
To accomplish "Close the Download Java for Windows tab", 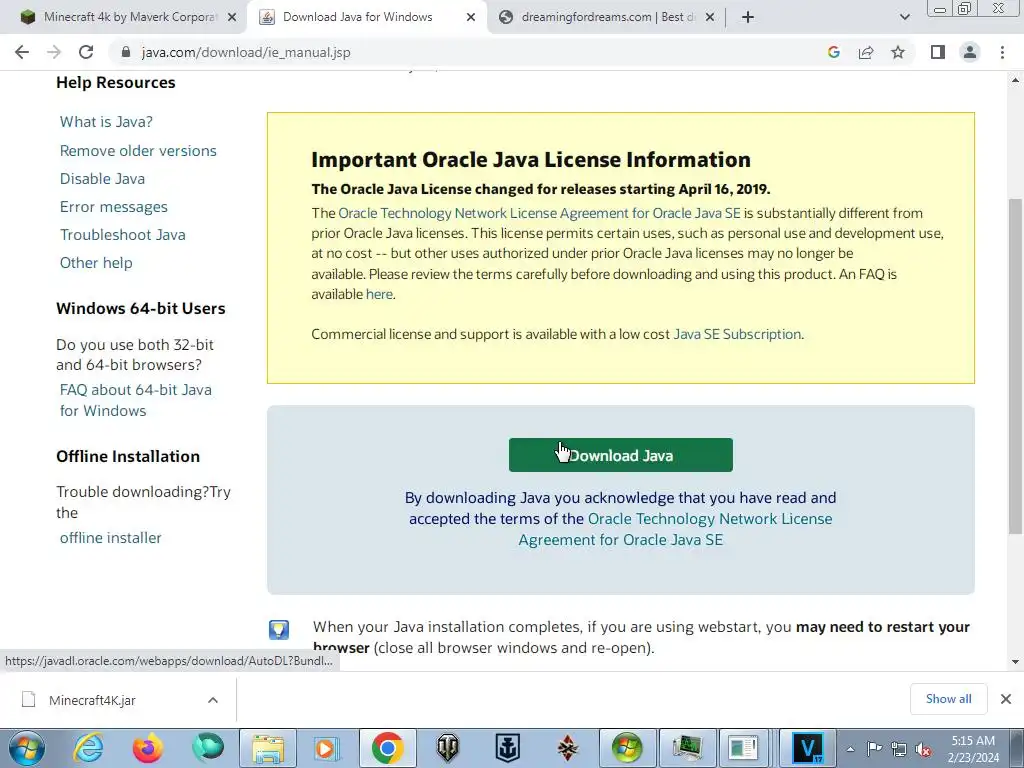I will (471, 18).
